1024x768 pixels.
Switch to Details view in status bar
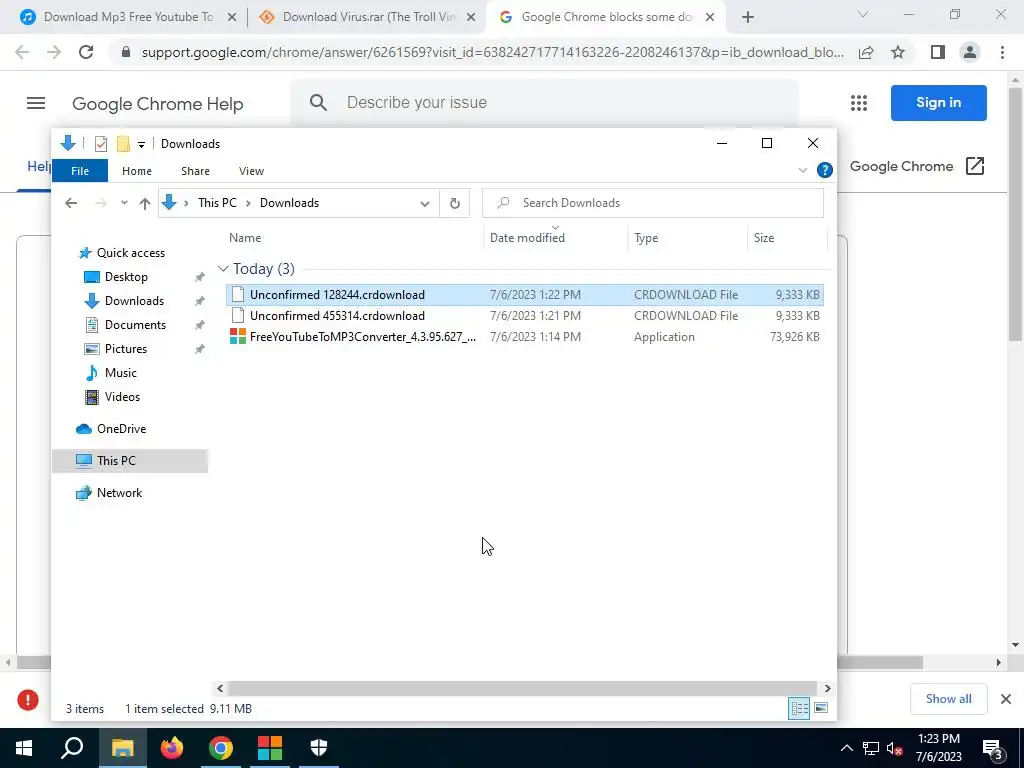799,709
